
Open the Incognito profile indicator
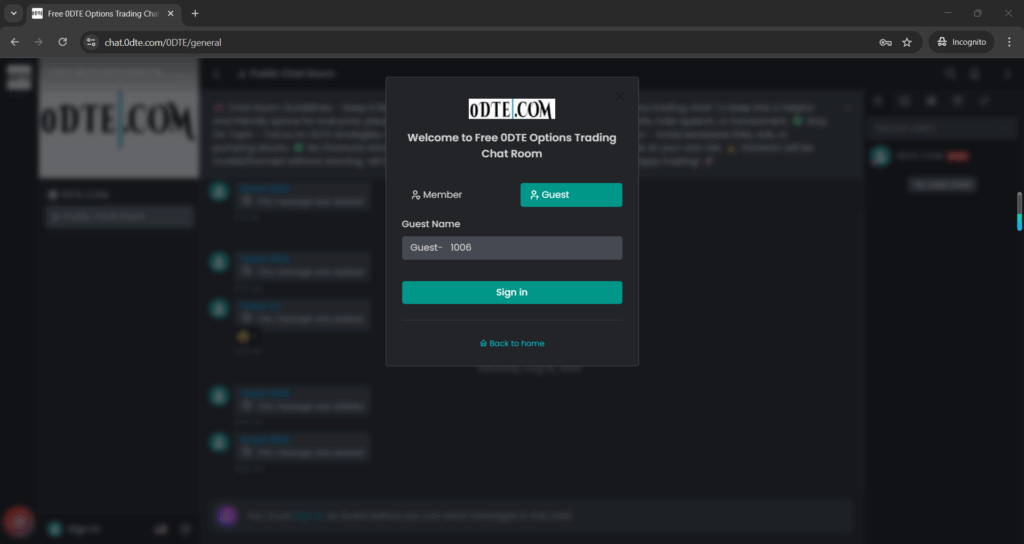click(x=961, y=42)
